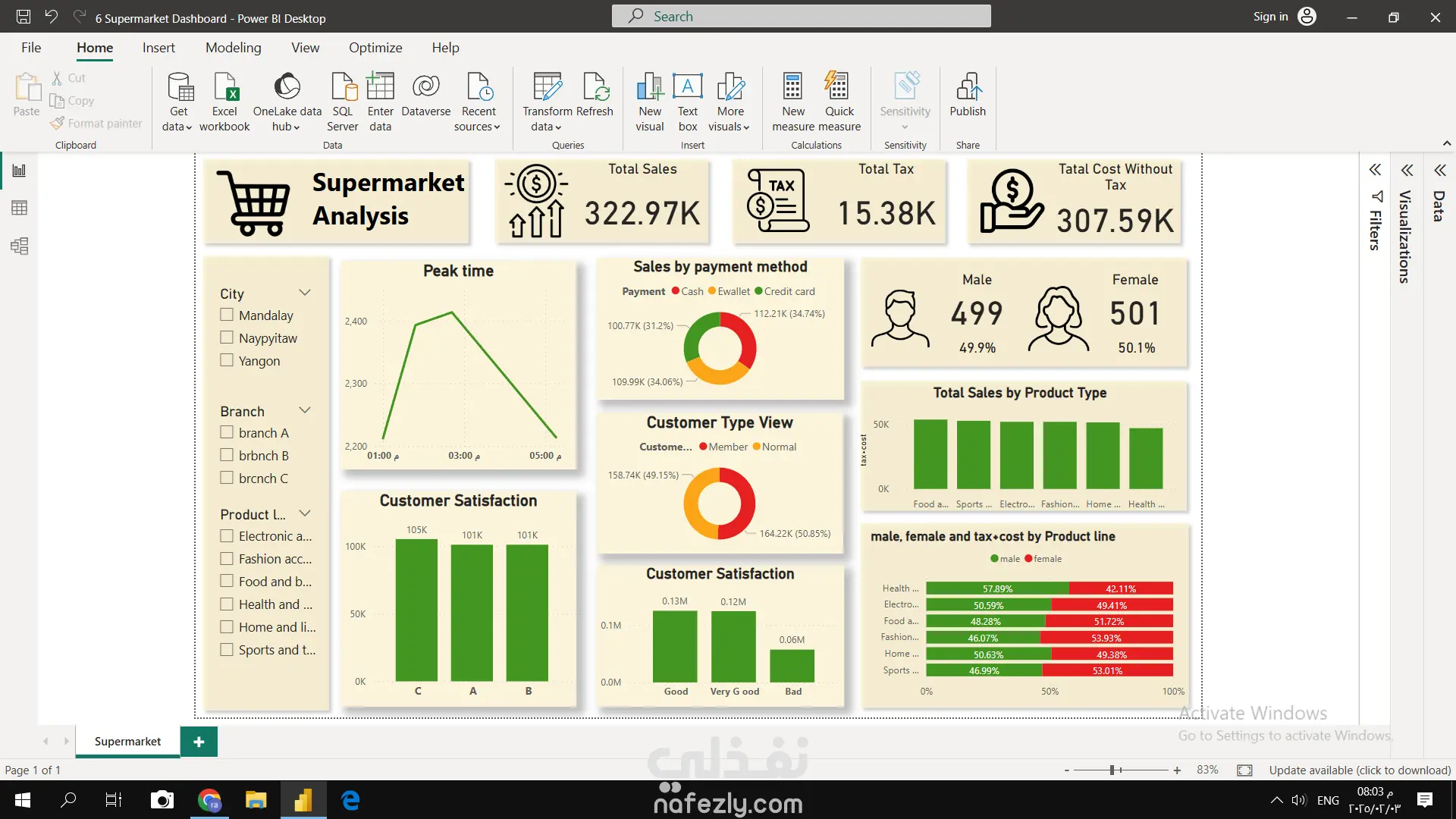Check the Mandalay city checkbox
1456x819 pixels.
coord(227,315)
